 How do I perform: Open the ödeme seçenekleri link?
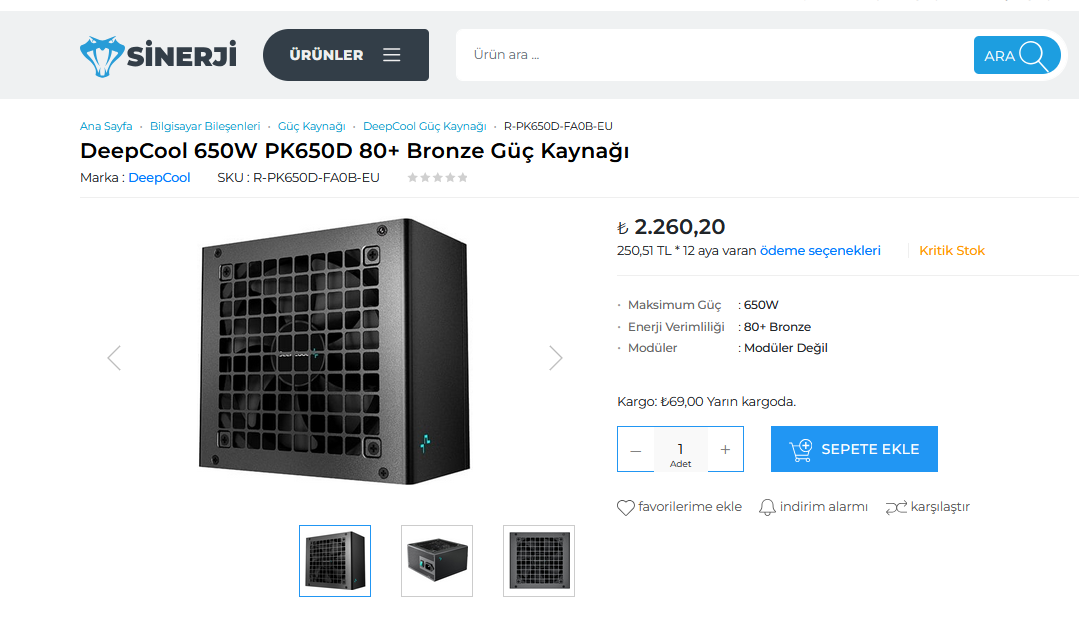[820, 251]
